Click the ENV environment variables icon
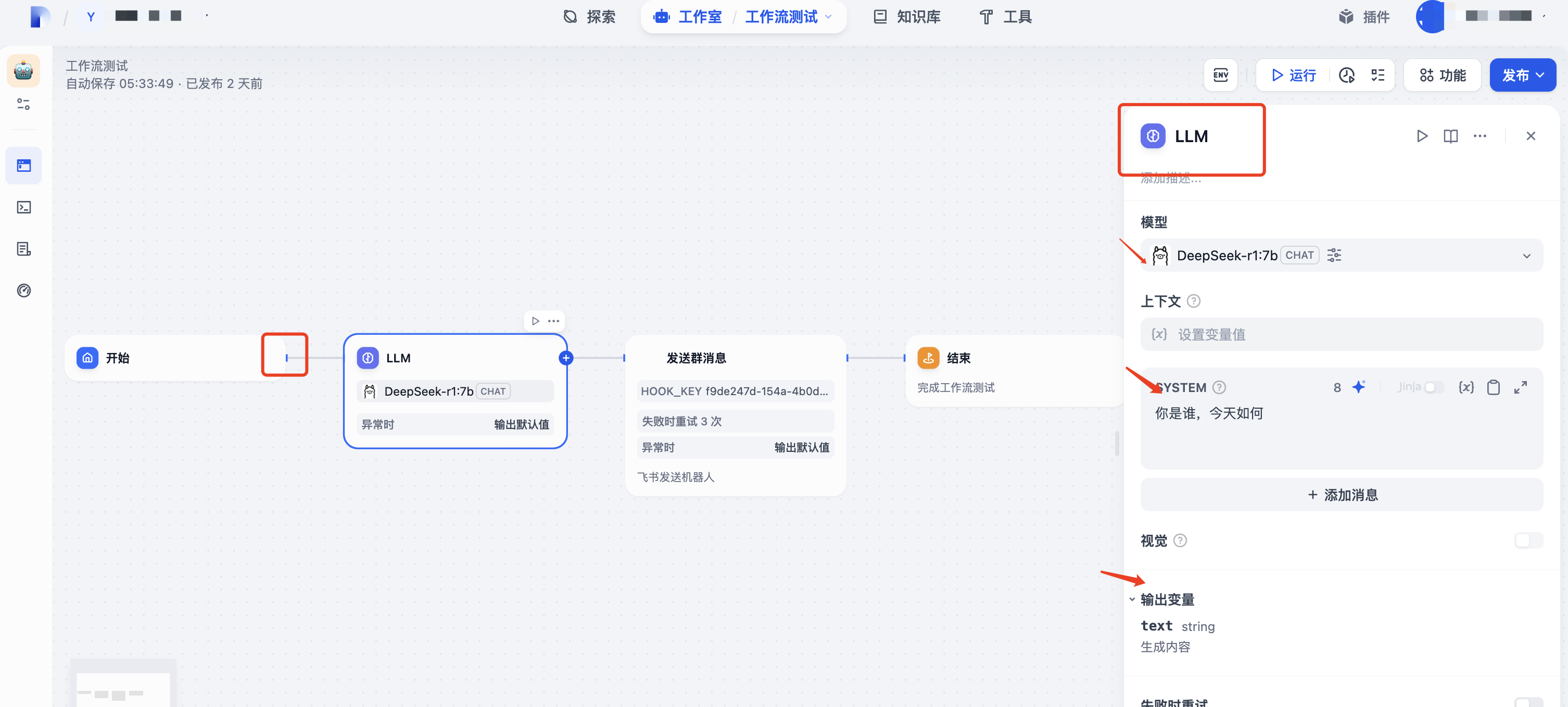Viewport: 1568px width, 707px height. pyautogui.click(x=1220, y=75)
